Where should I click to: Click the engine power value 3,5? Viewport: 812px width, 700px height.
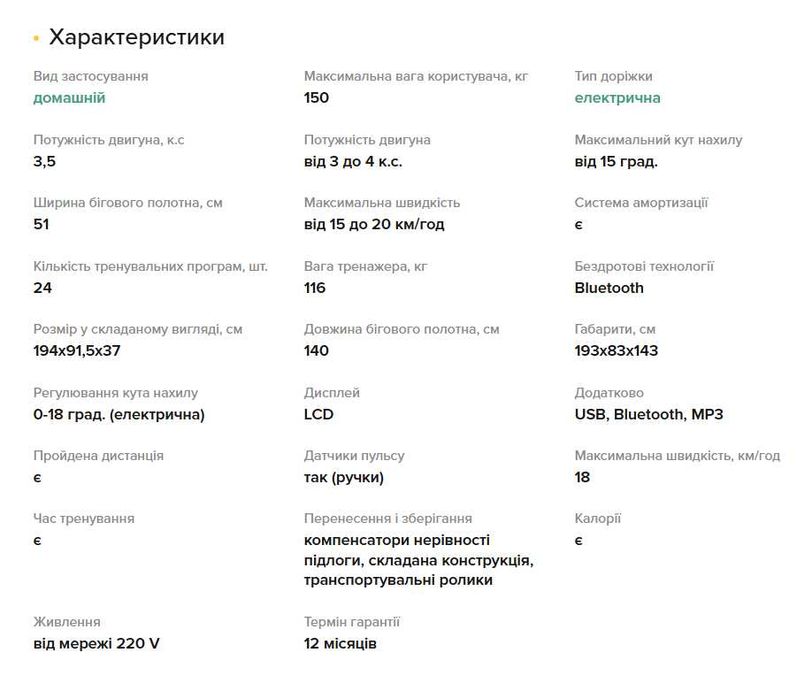point(45,162)
